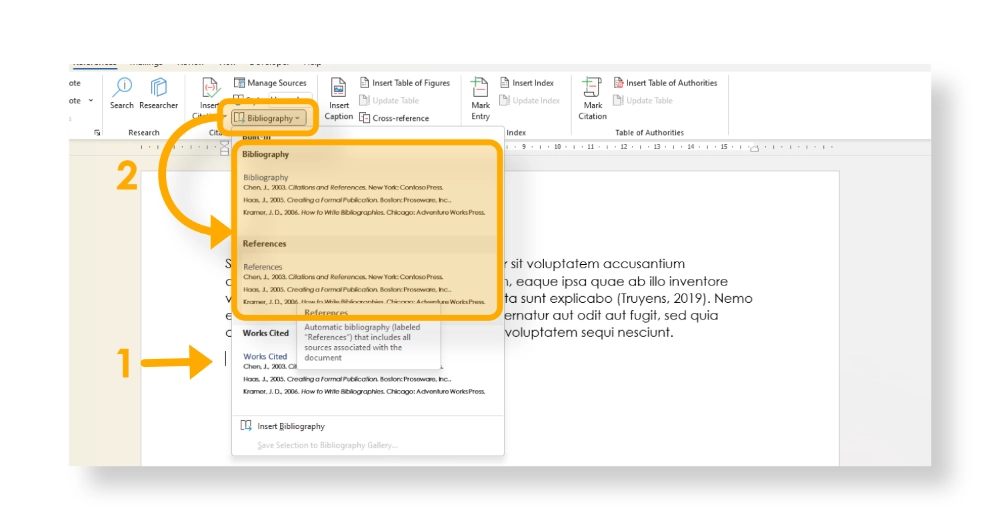Click the Mark Citation icon

[593, 98]
